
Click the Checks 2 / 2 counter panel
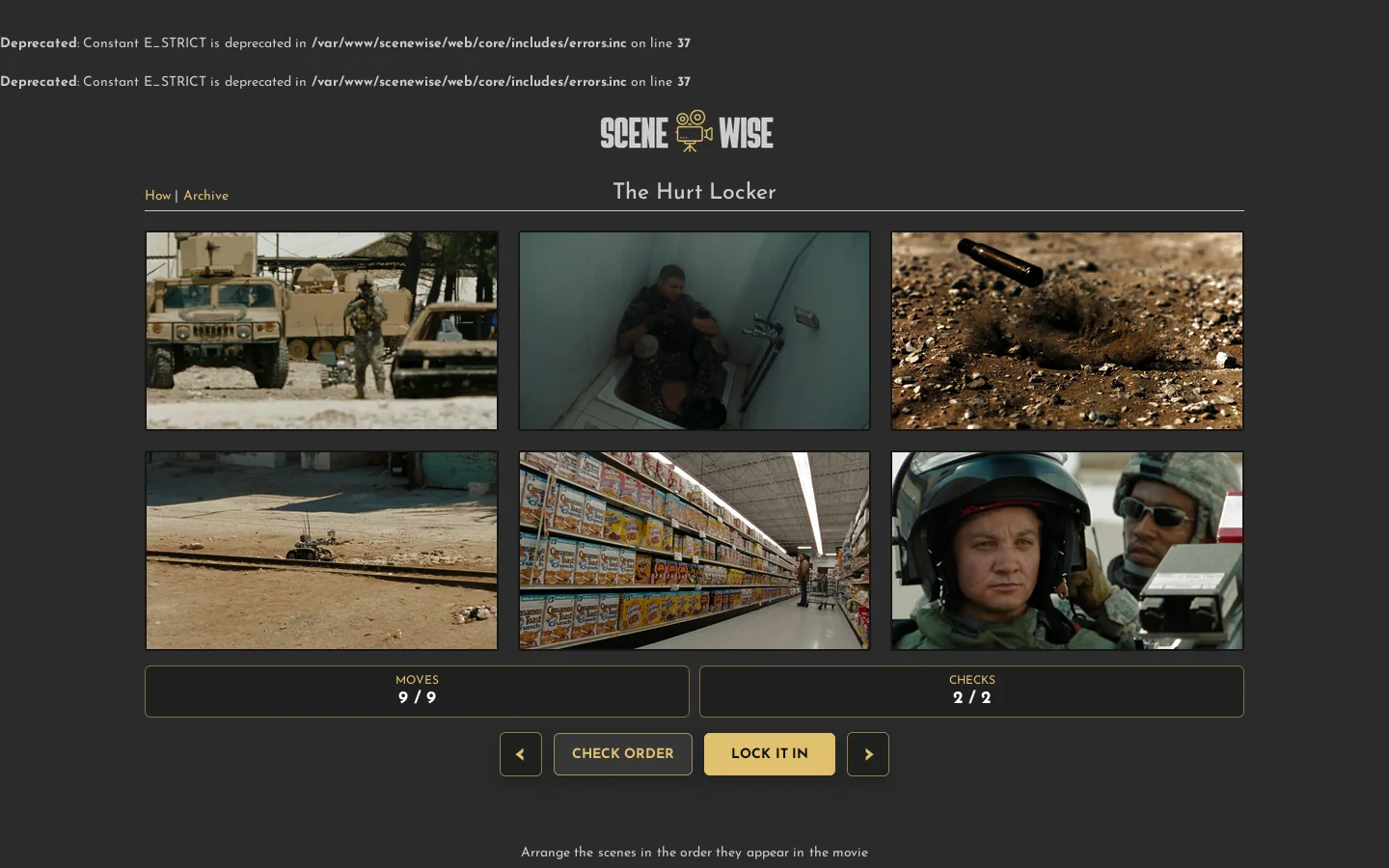point(971,692)
